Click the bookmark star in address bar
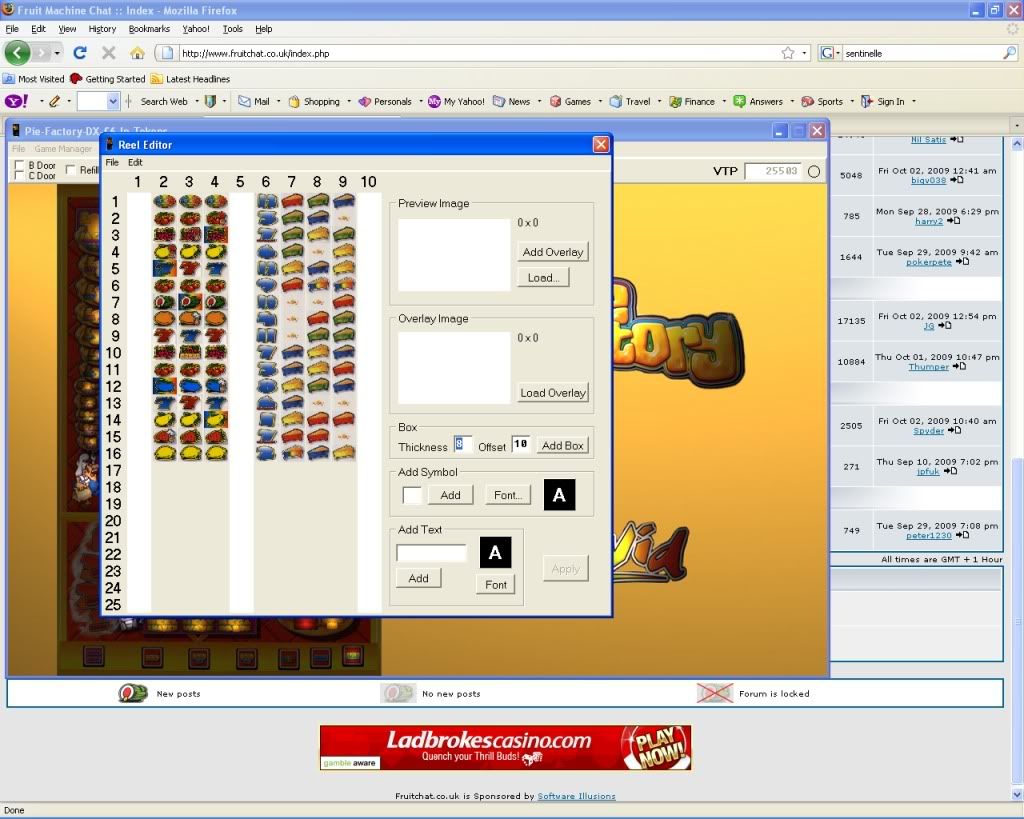 point(788,53)
